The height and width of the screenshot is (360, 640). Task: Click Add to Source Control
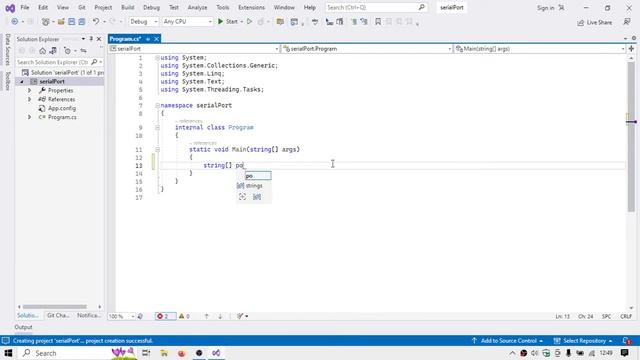(508, 340)
